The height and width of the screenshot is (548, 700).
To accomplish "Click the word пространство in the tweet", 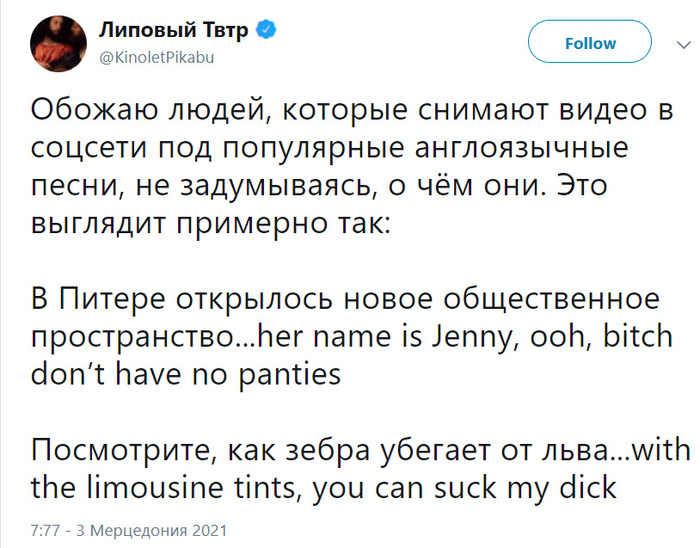I will pos(137,339).
